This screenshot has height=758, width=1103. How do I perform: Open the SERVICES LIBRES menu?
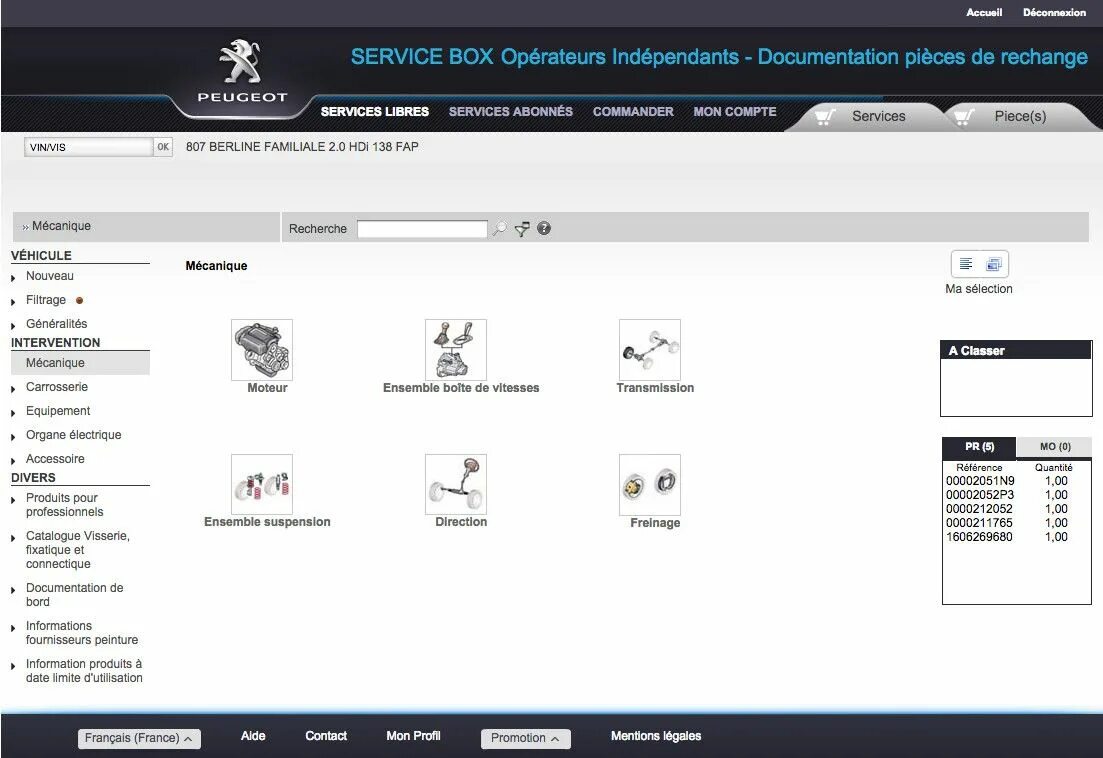pyautogui.click(x=375, y=112)
